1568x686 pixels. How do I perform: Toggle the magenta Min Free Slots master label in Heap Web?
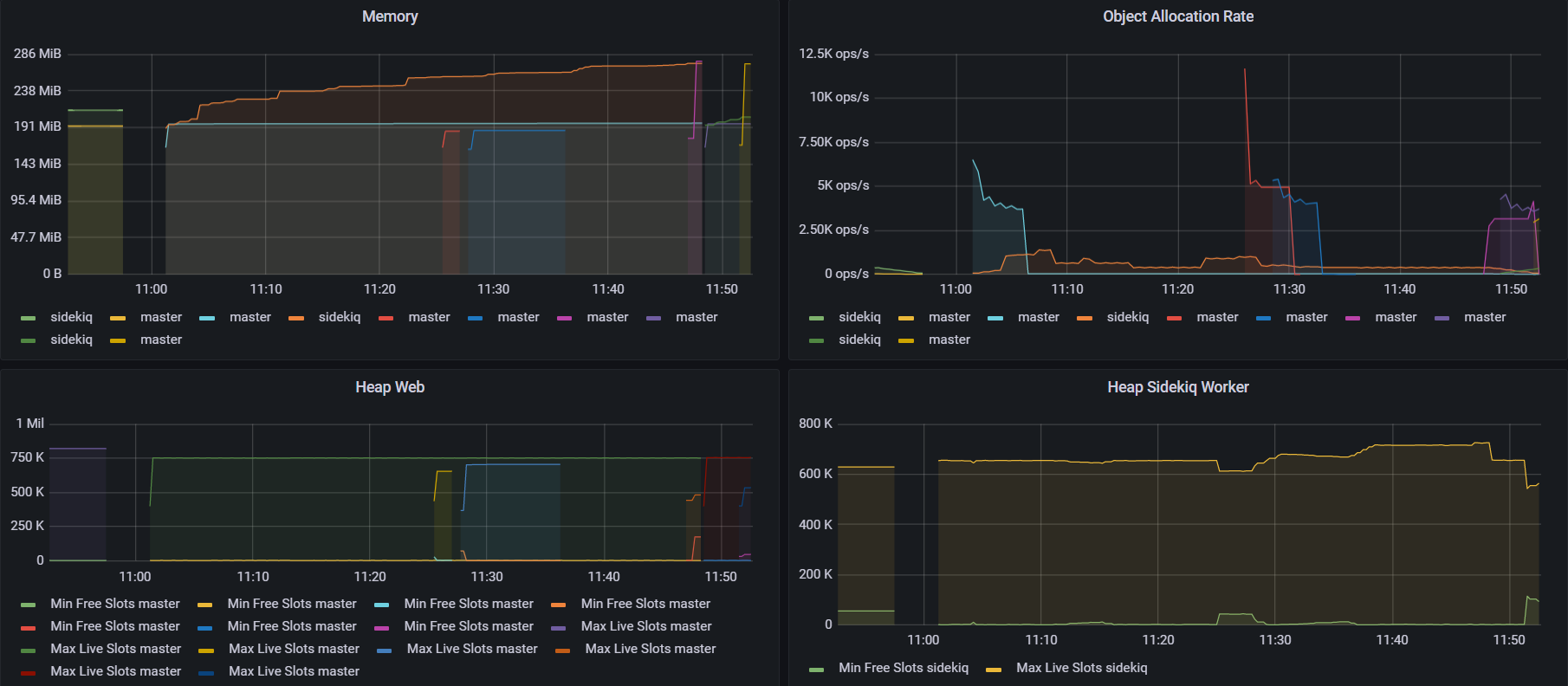pyautogui.click(x=469, y=626)
